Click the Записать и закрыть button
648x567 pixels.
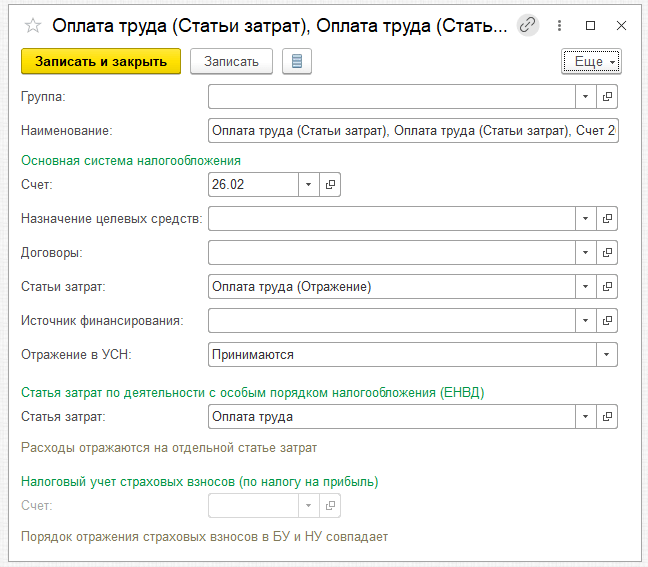(101, 61)
